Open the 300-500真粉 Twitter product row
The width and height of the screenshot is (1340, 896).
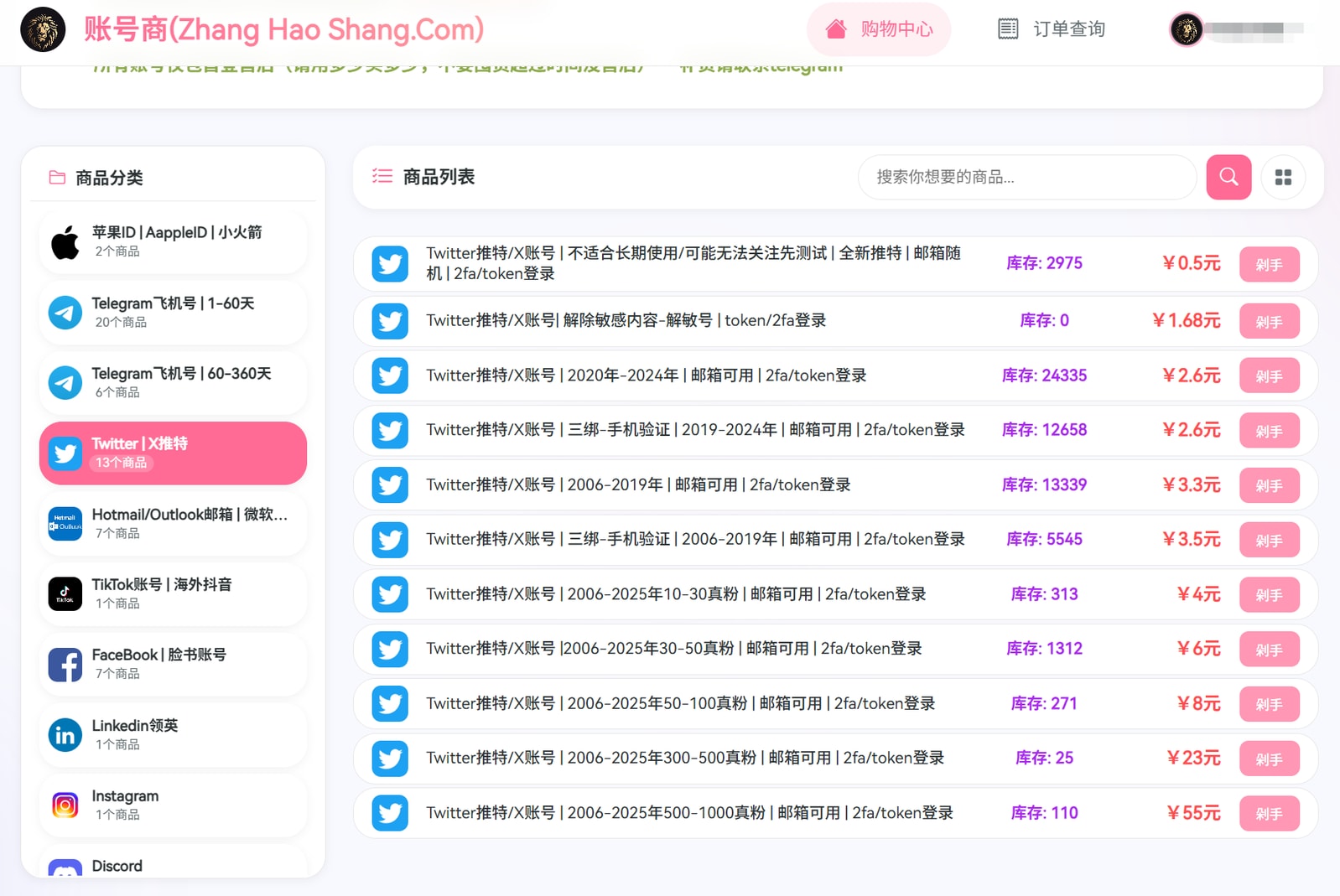tap(684, 759)
